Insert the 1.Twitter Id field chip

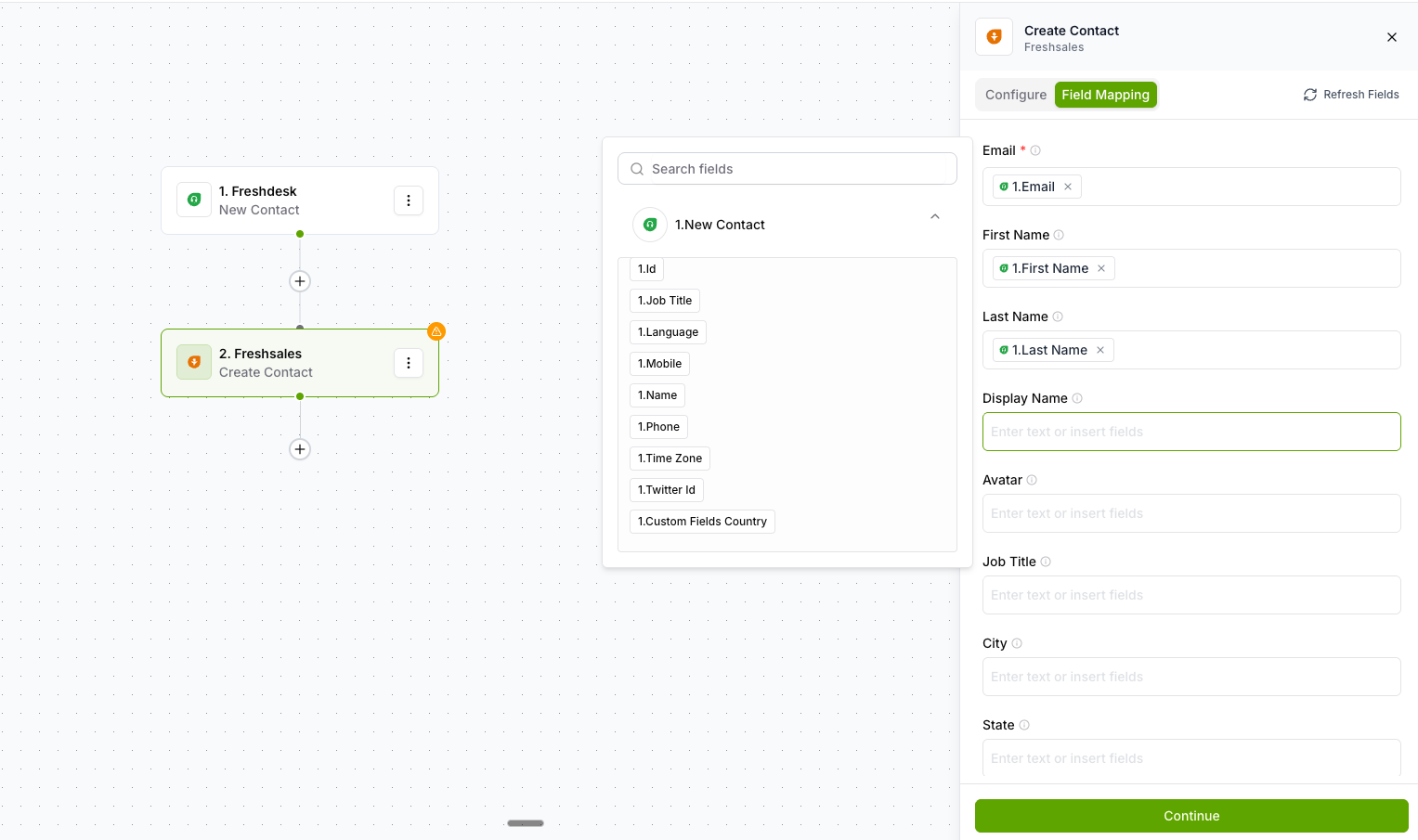667,490
